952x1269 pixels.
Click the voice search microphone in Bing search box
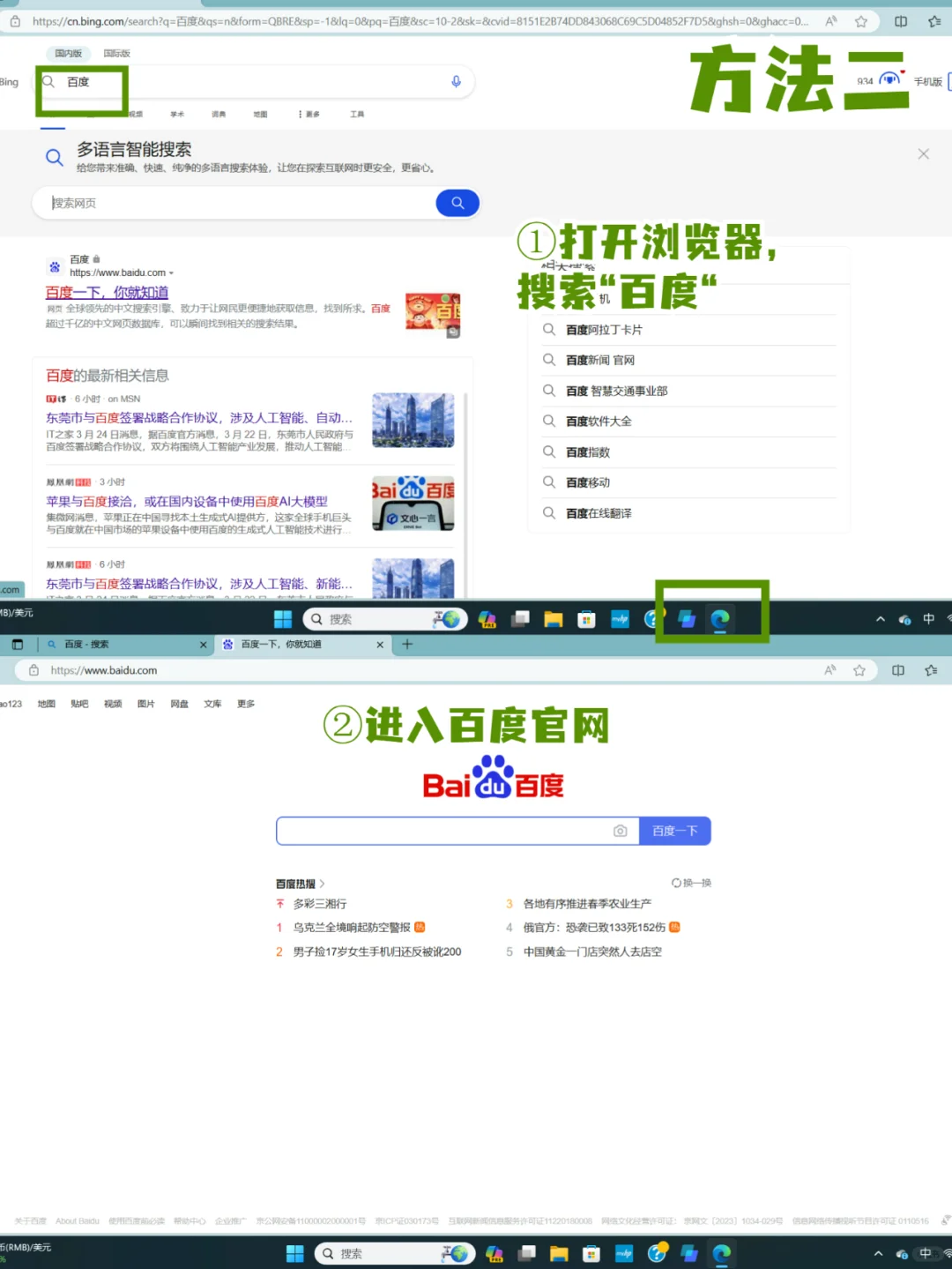(456, 81)
